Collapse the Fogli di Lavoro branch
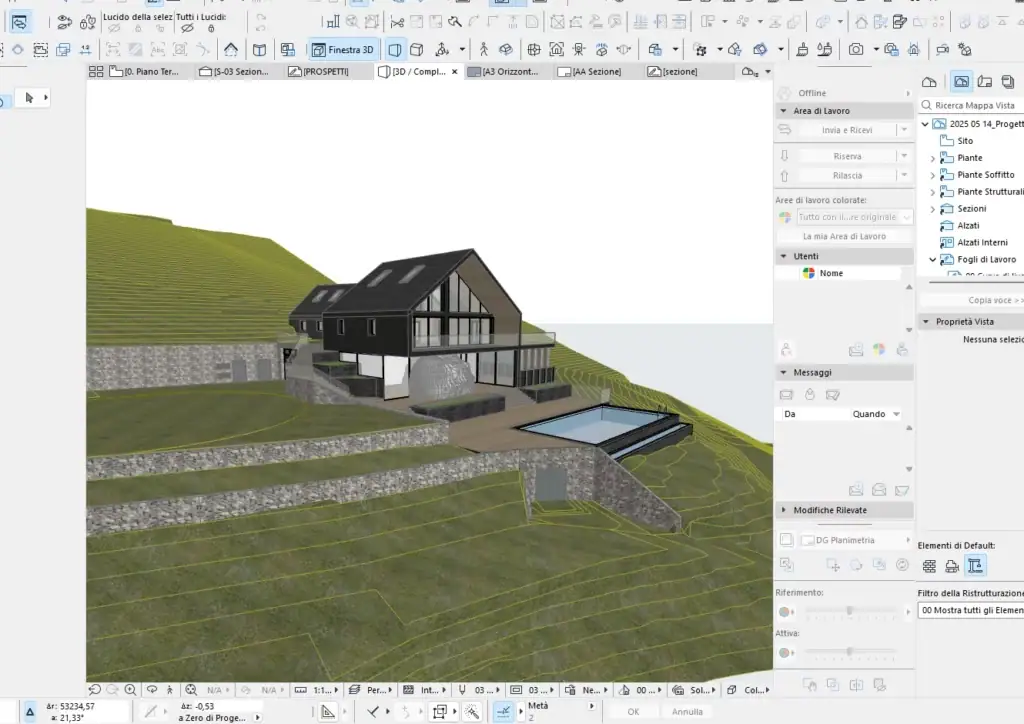Image resolution: width=1024 pixels, height=724 pixels. click(x=932, y=259)
